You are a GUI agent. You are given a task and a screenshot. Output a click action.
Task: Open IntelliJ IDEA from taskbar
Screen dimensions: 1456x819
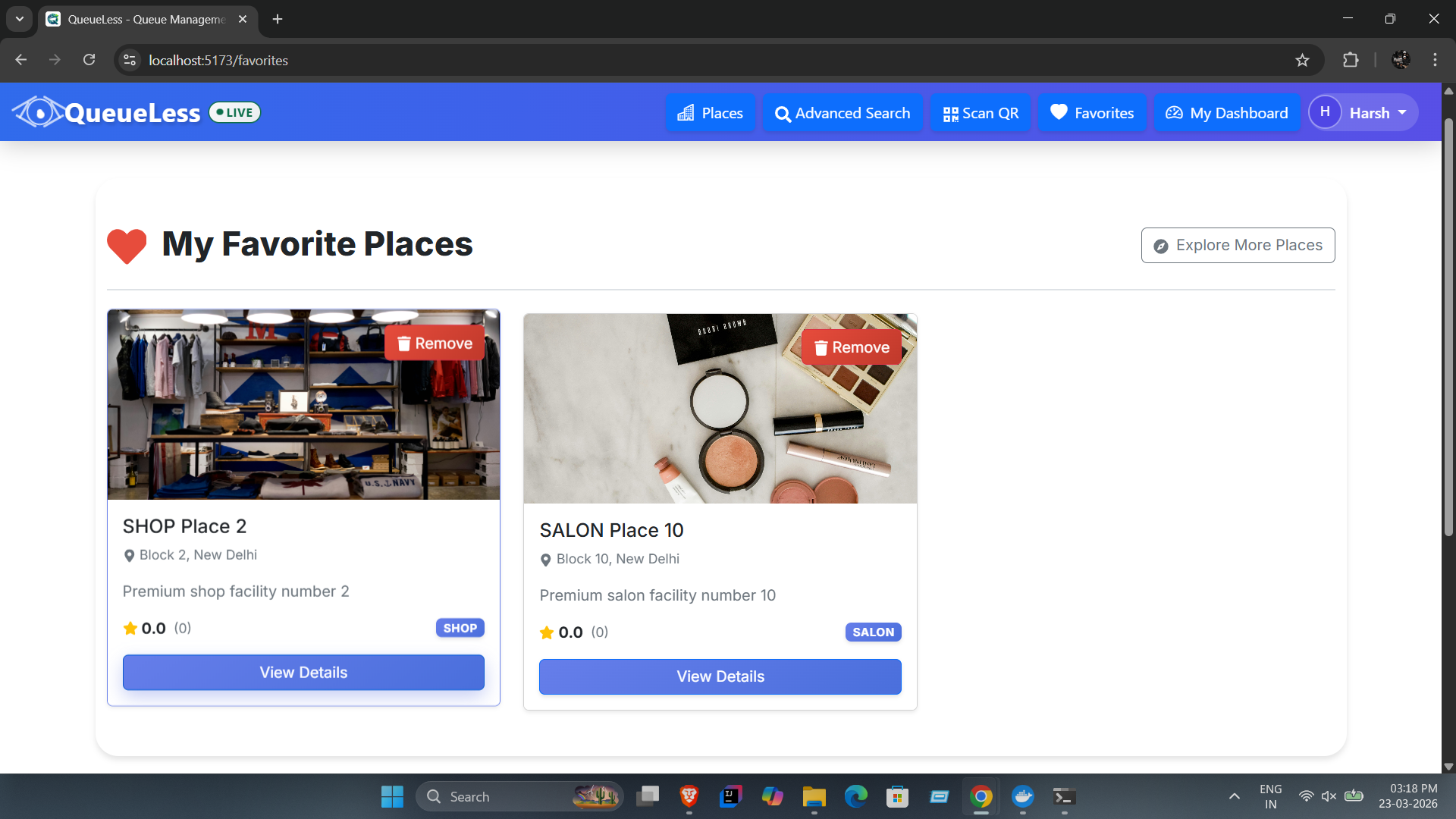730,796
